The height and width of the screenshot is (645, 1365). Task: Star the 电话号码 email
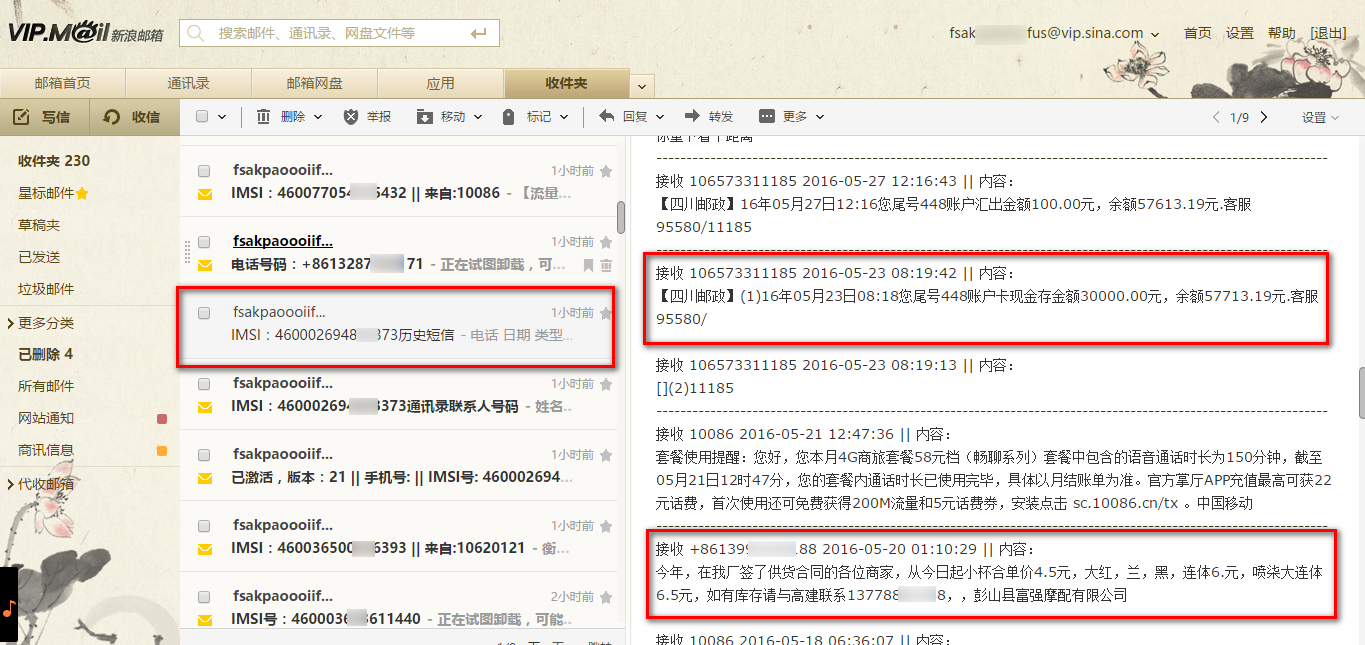[605, 242]
